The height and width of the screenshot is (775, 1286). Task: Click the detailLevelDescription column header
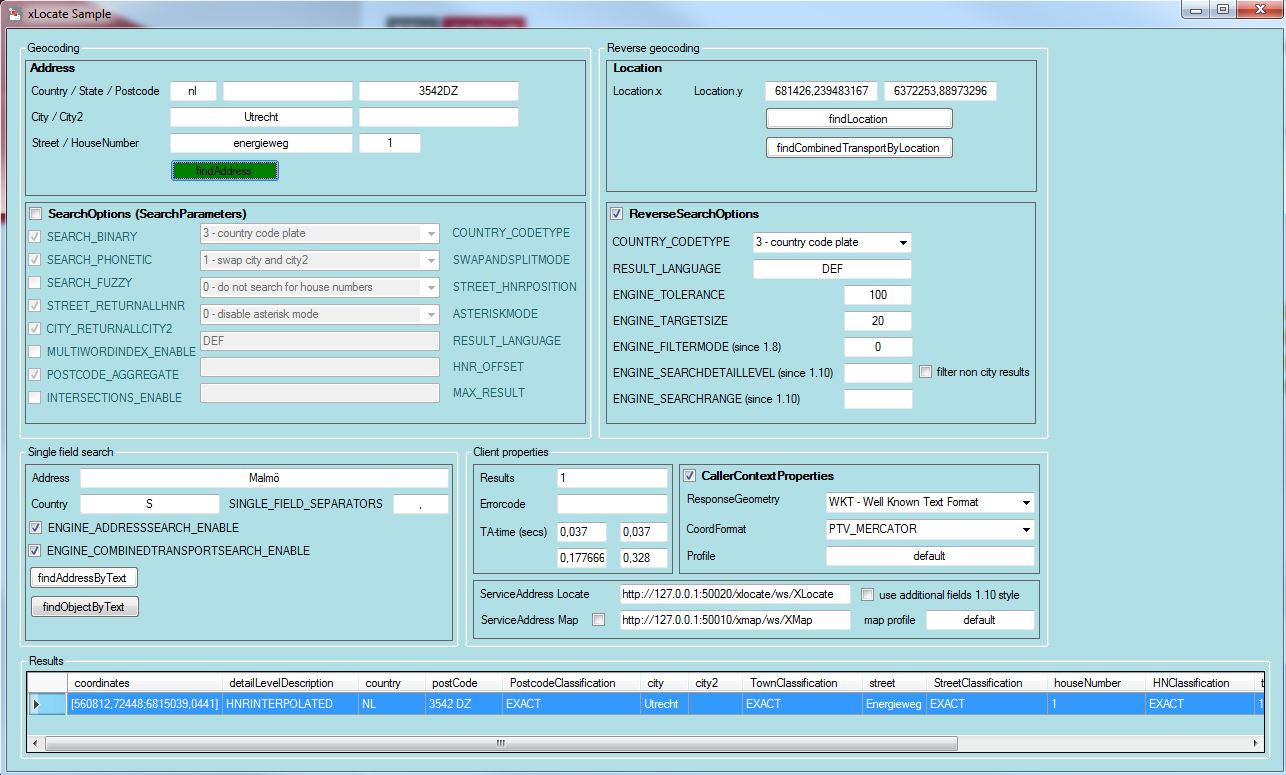click(282, 683)
